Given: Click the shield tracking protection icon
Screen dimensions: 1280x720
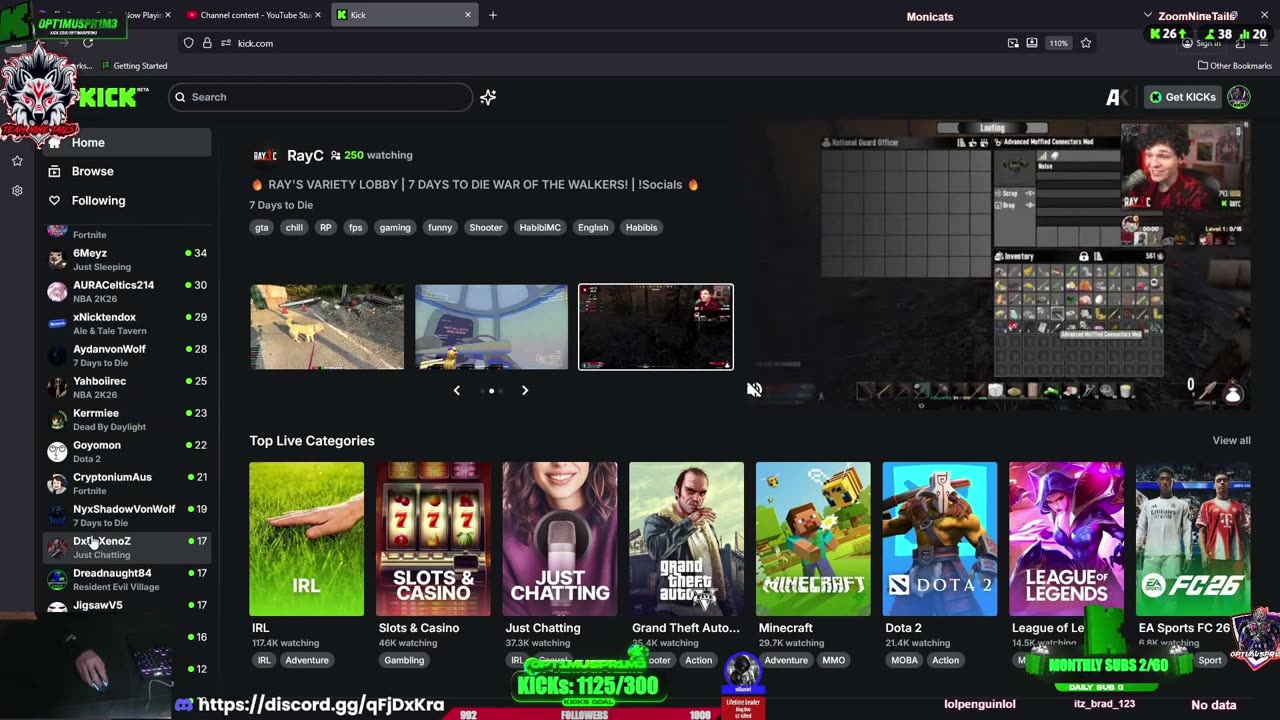Looking at the screenshot, I should [x=188, y=43].
